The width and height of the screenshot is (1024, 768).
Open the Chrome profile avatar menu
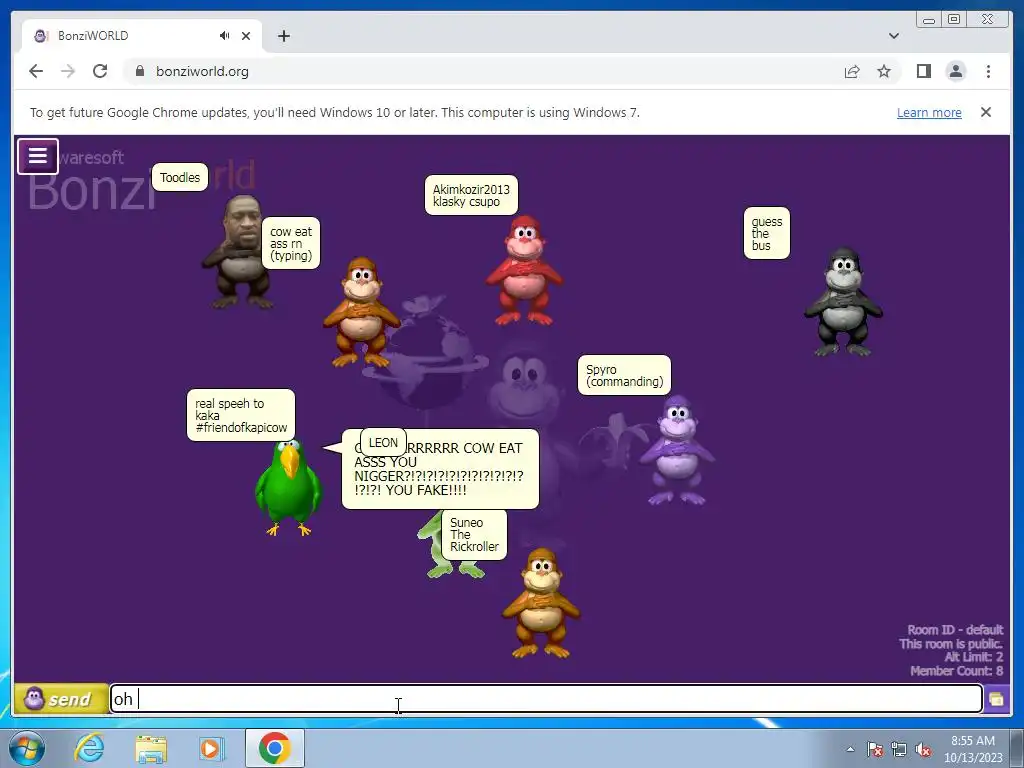pyautogui.click(x=956, y=71)
